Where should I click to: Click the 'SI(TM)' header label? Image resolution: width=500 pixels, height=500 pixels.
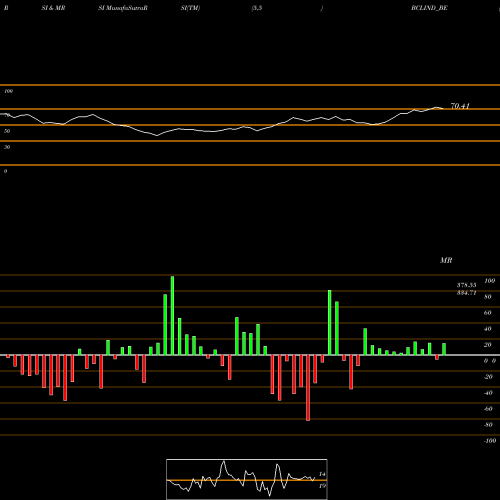click(x=190, y=8)
